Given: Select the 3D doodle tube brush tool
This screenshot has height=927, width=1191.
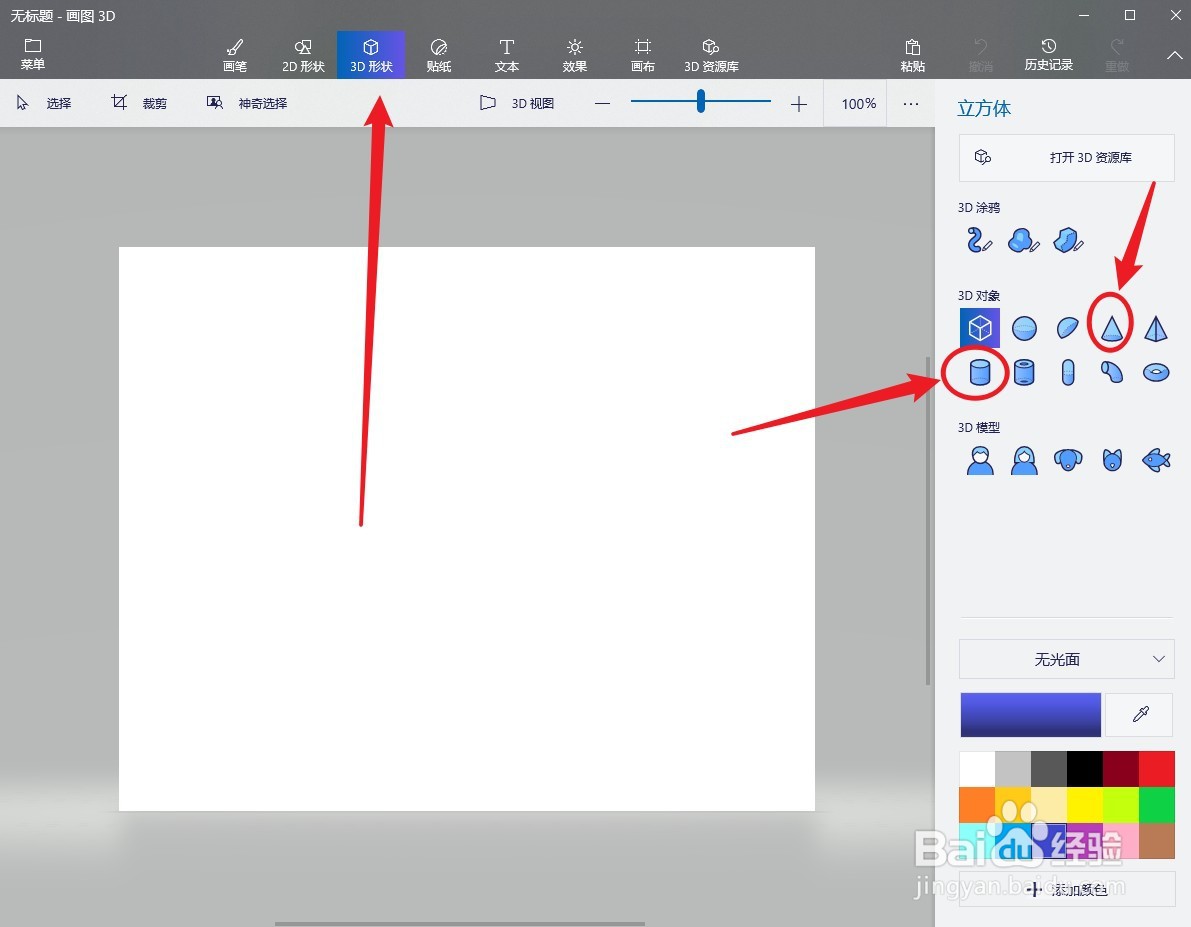Looking at the screenshot, I should point(980,240).
